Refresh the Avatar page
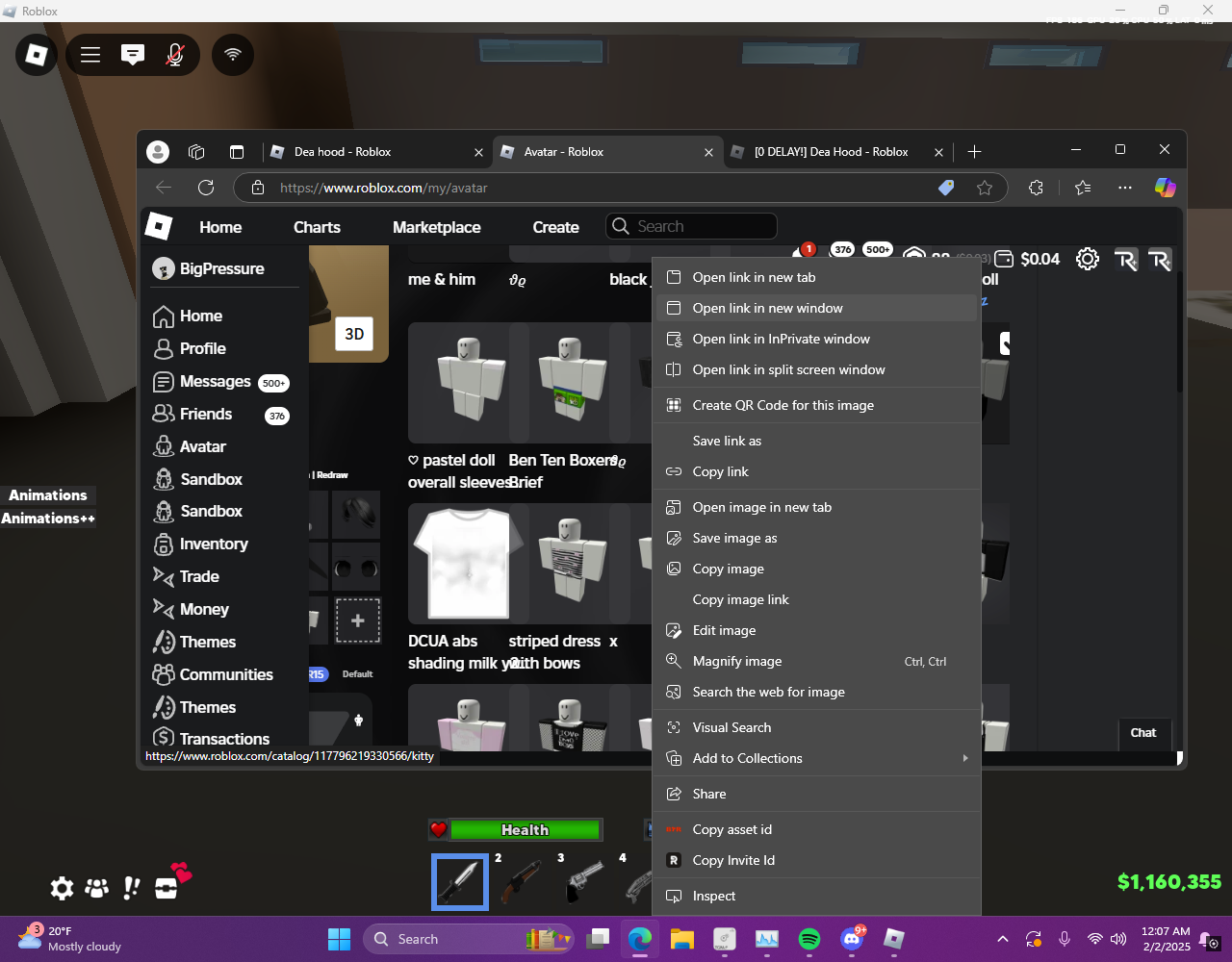This screenshot has height=962, width=1232. [205, 188]
